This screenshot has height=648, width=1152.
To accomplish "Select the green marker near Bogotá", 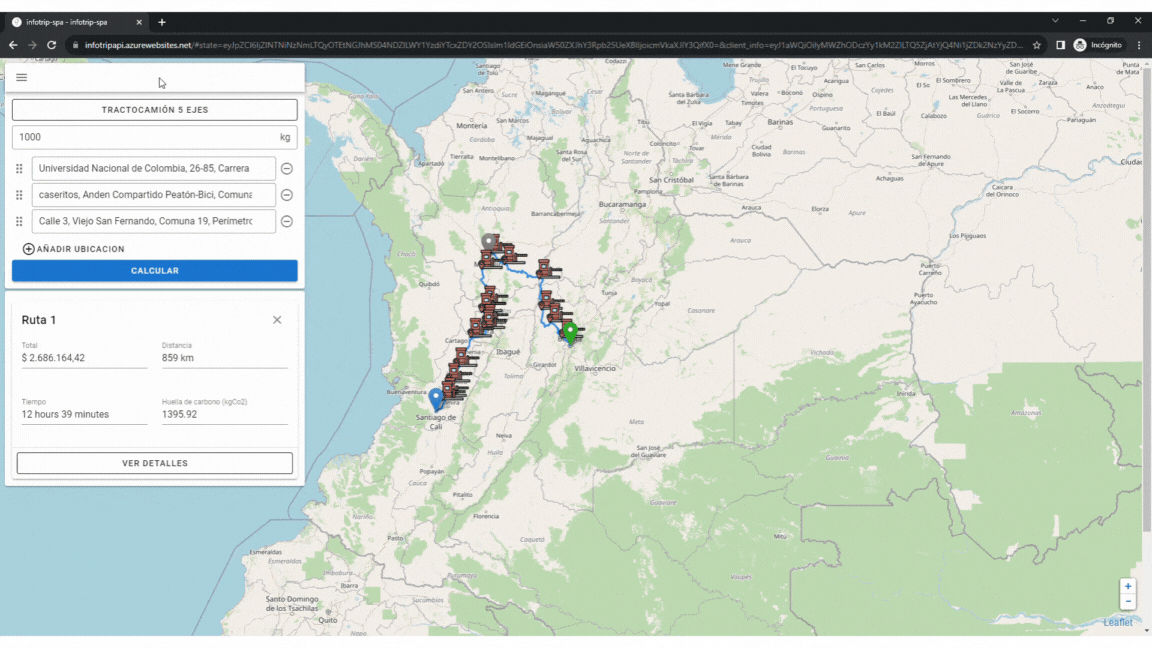I will (x=570, y=332).
